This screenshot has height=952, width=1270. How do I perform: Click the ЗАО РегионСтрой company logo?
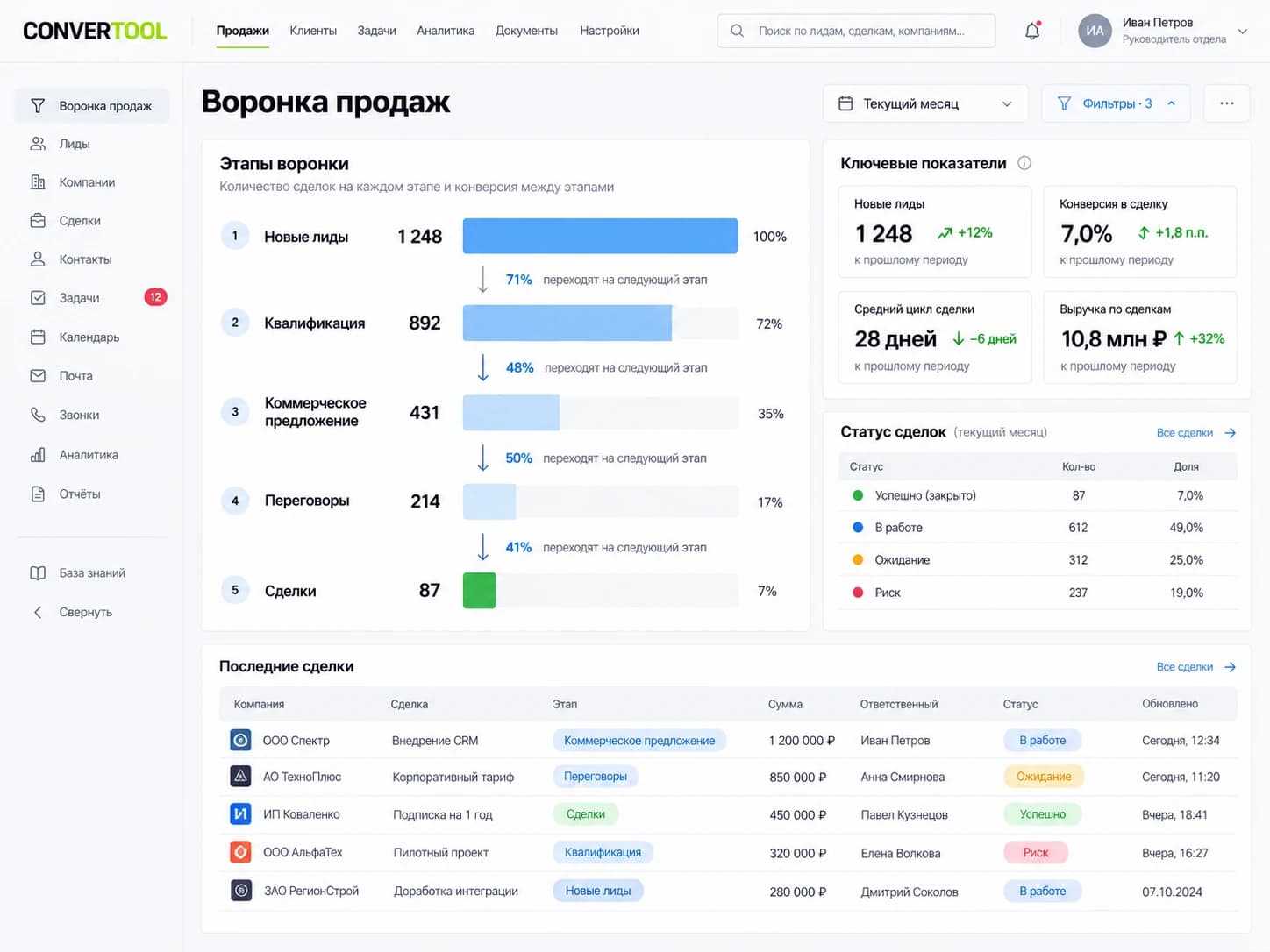(240, 891)
